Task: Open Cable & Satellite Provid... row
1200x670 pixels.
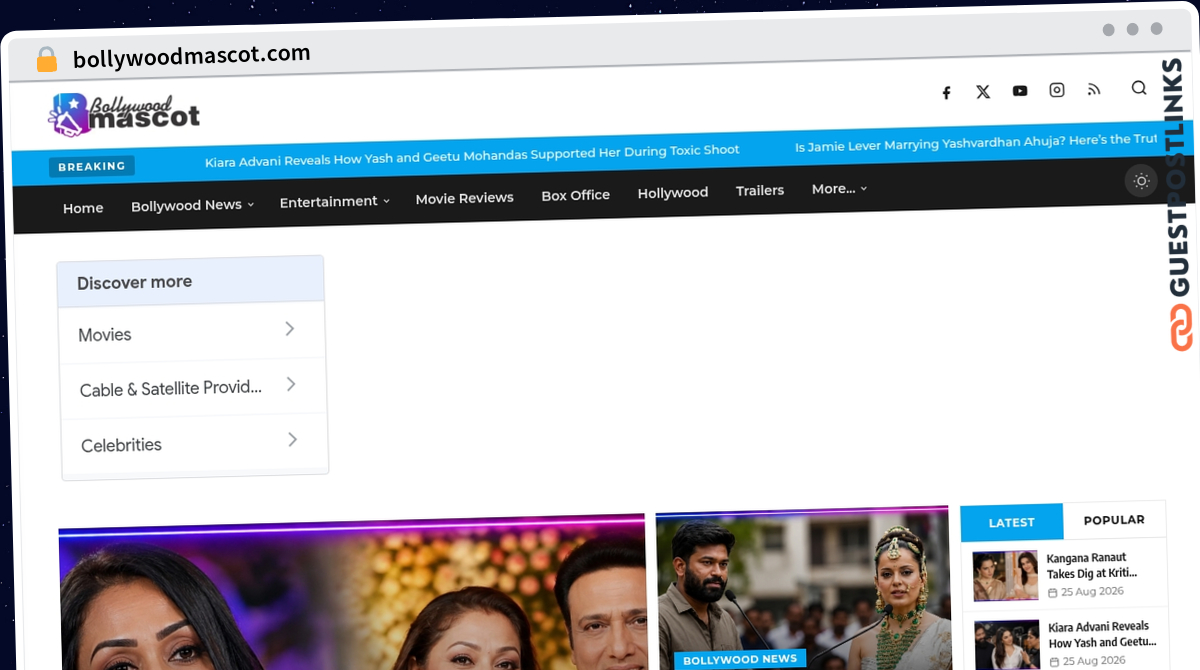Action: pyautogui.click(x=193, y=386)
